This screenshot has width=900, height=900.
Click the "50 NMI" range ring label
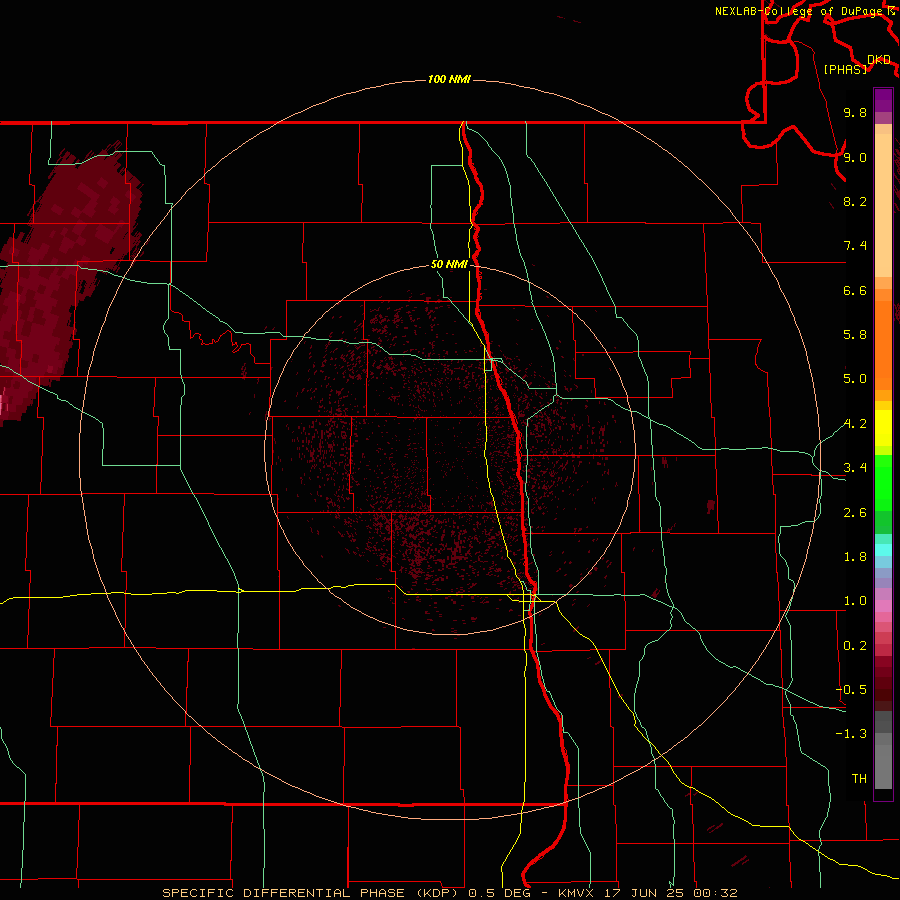(449, 264)
